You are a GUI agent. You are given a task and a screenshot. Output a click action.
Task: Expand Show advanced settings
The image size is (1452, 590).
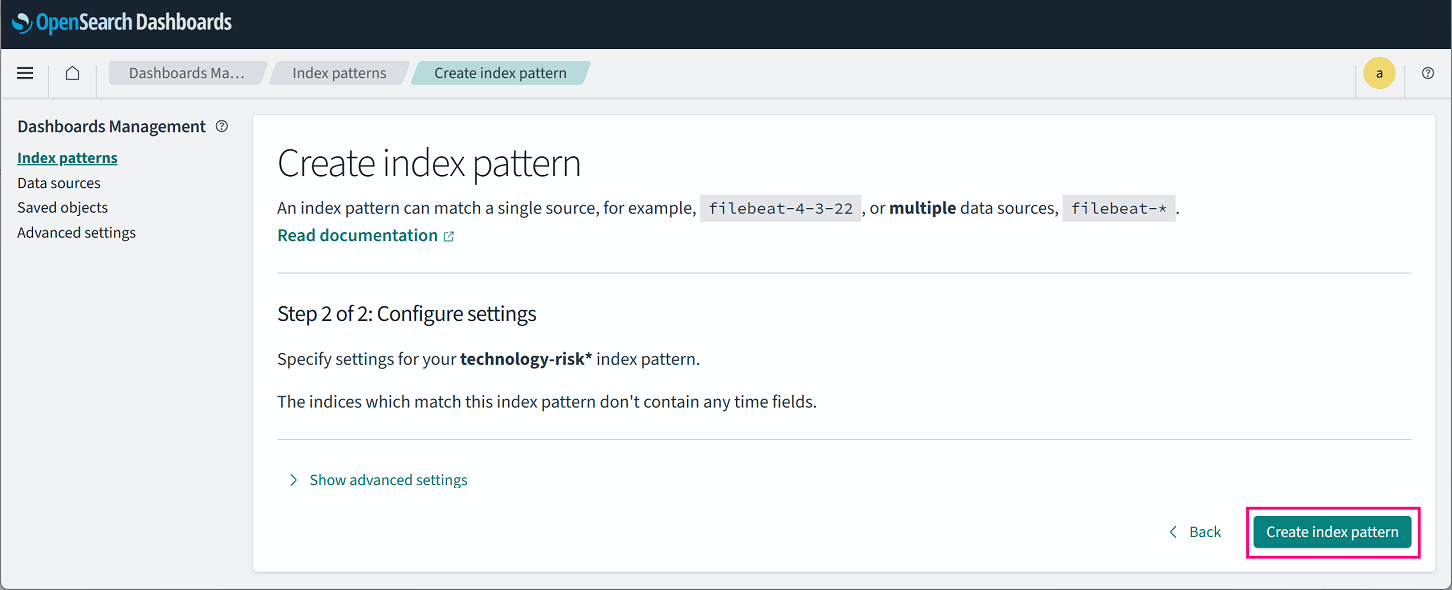point(388,480)
